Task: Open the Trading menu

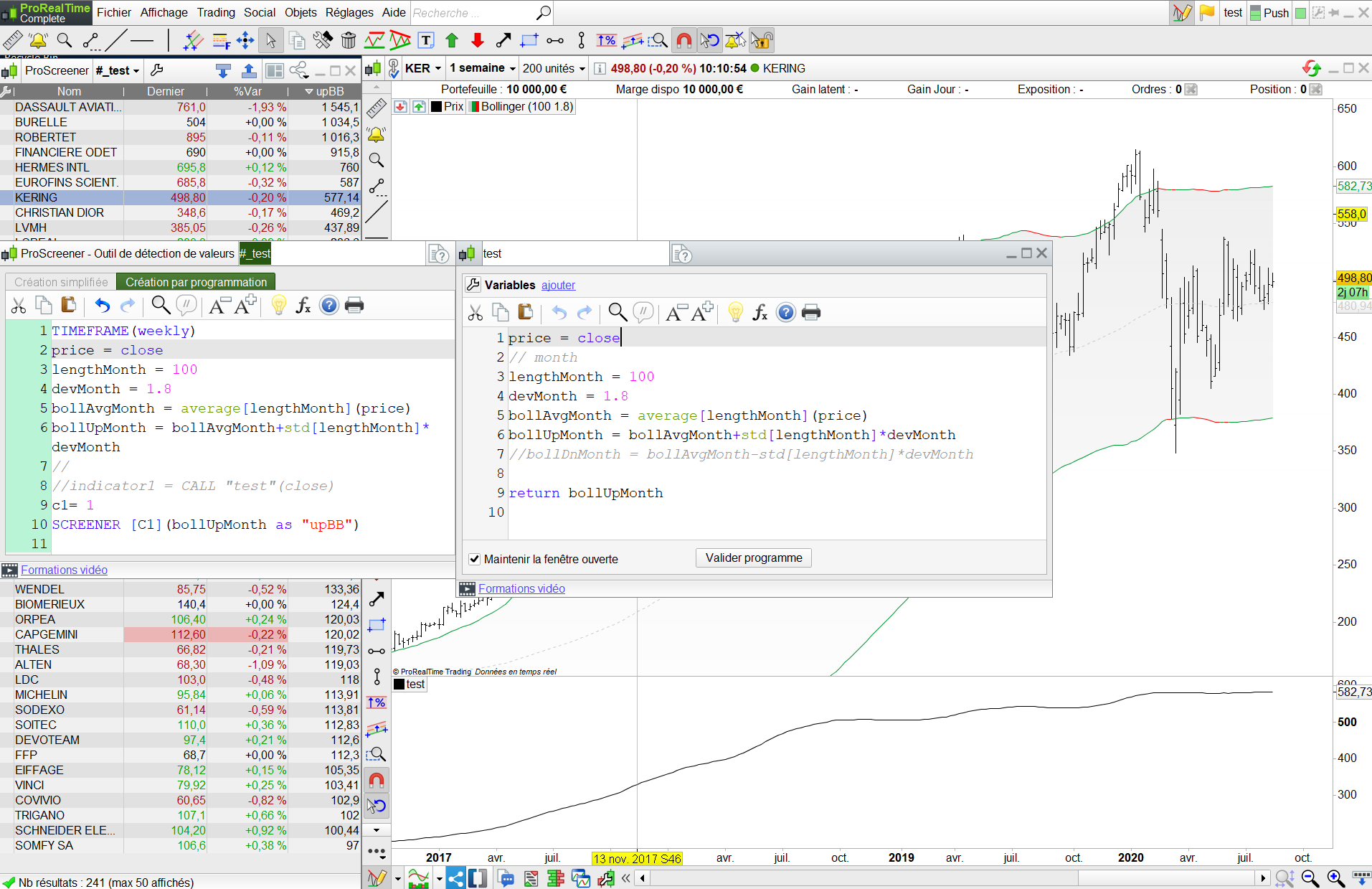Action: pyautogui.click(x=216, y=12)
